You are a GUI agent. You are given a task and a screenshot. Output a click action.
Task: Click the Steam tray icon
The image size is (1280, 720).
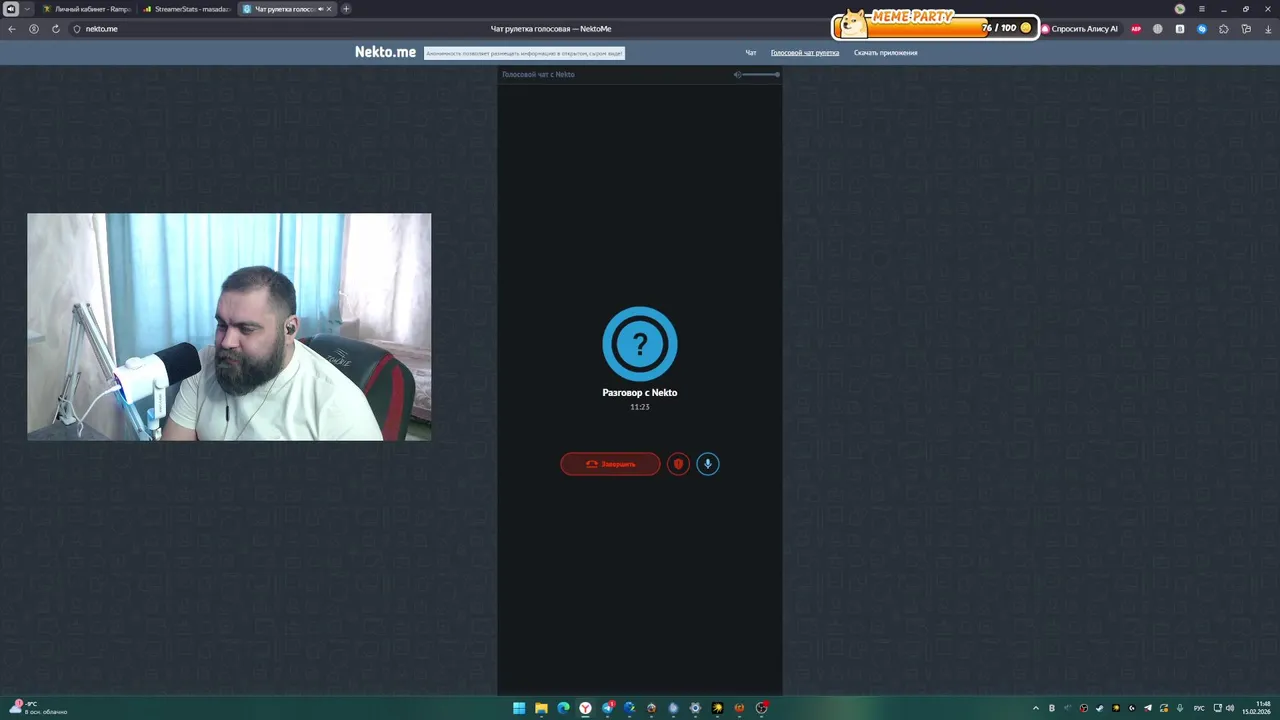point(1099,708)
